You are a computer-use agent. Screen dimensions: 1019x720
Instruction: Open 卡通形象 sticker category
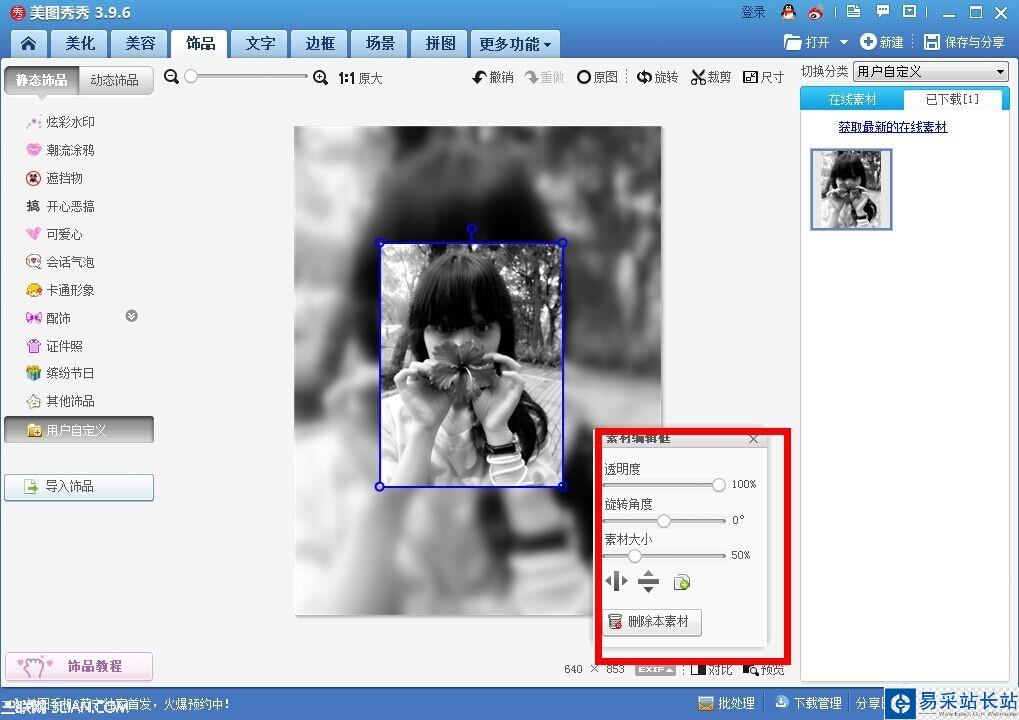(60, 290)
